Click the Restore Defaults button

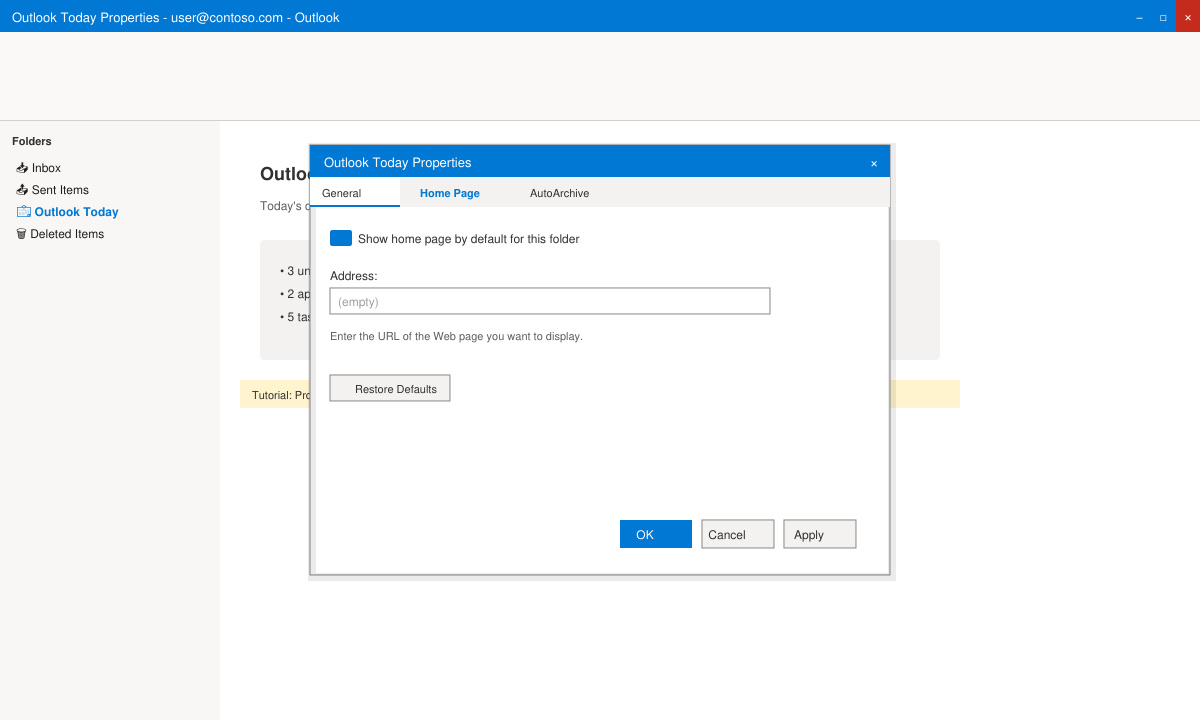pyautogui.click(x=390, y=388)
